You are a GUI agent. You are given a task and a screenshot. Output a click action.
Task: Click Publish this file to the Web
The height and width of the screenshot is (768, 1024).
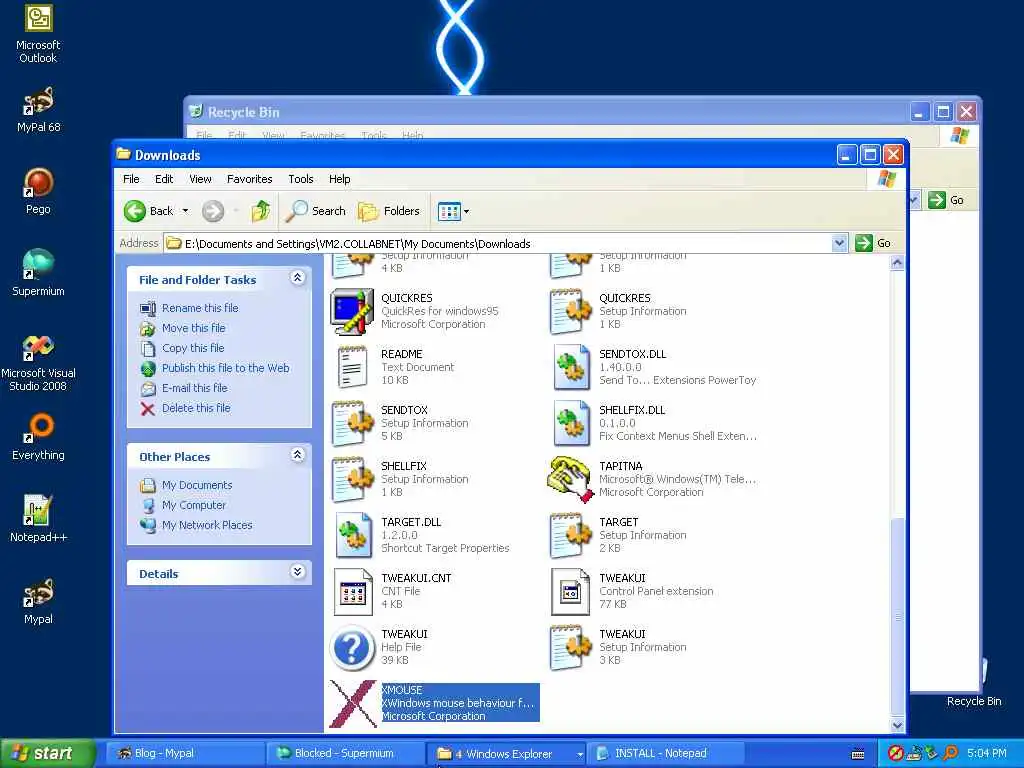pyautogui.click(x=225, y=368)
